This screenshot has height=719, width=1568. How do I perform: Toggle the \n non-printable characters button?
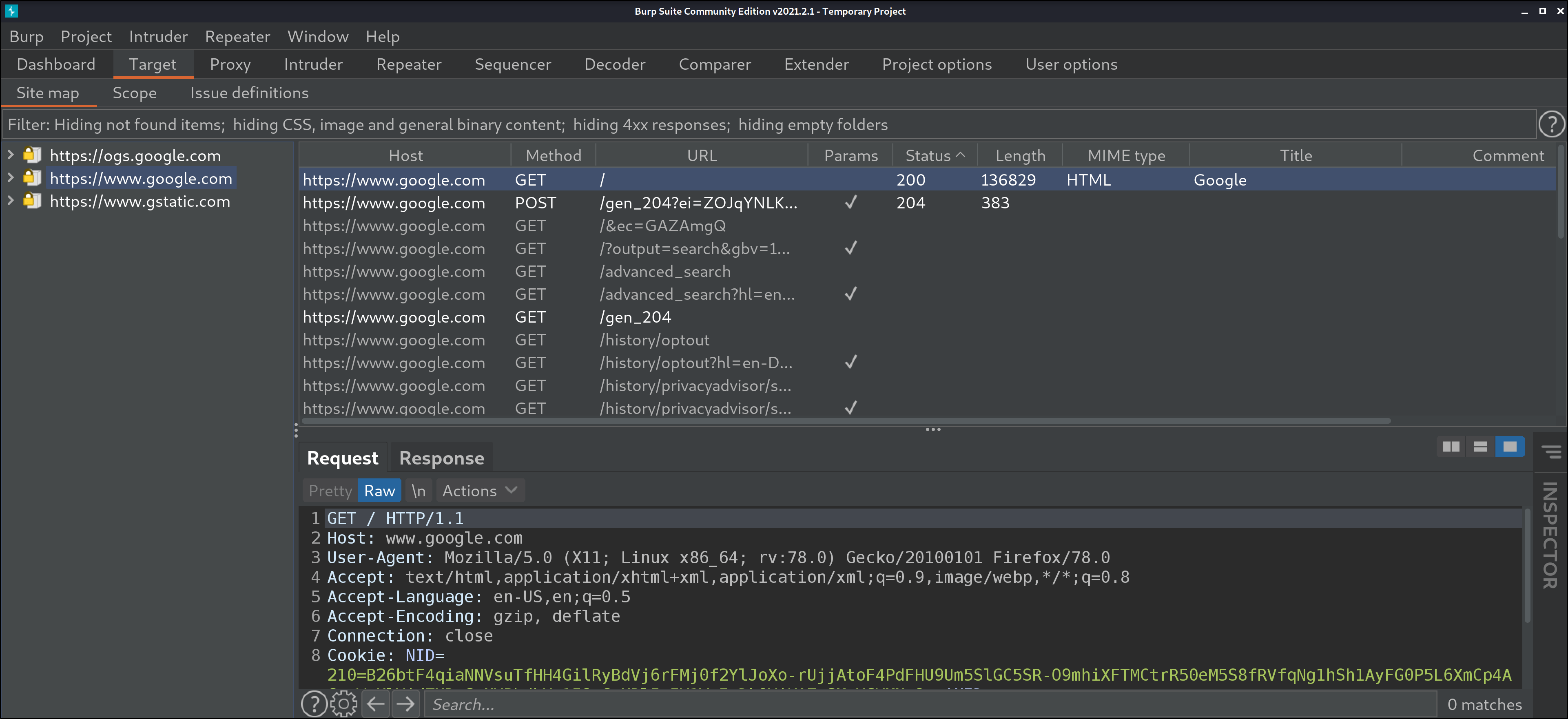[x=418, y=491]
